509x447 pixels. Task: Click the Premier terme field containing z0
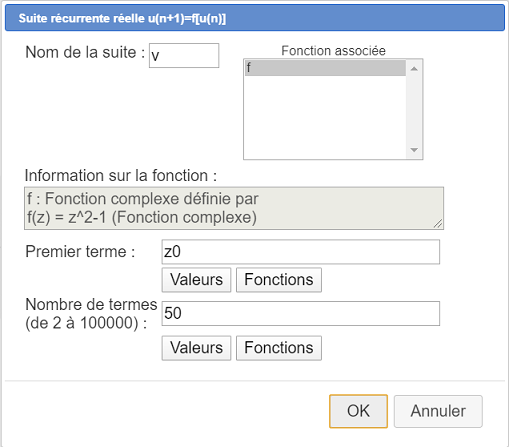[301, 252]
